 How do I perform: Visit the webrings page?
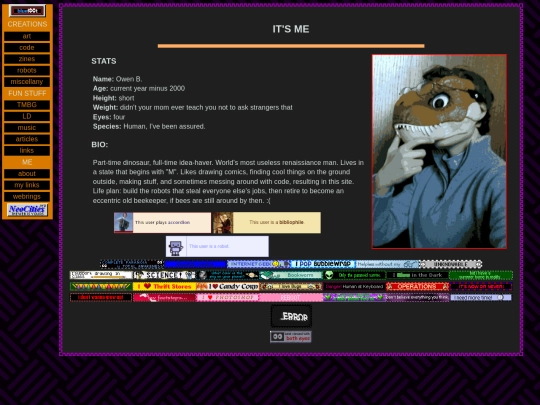coord(27,197)
